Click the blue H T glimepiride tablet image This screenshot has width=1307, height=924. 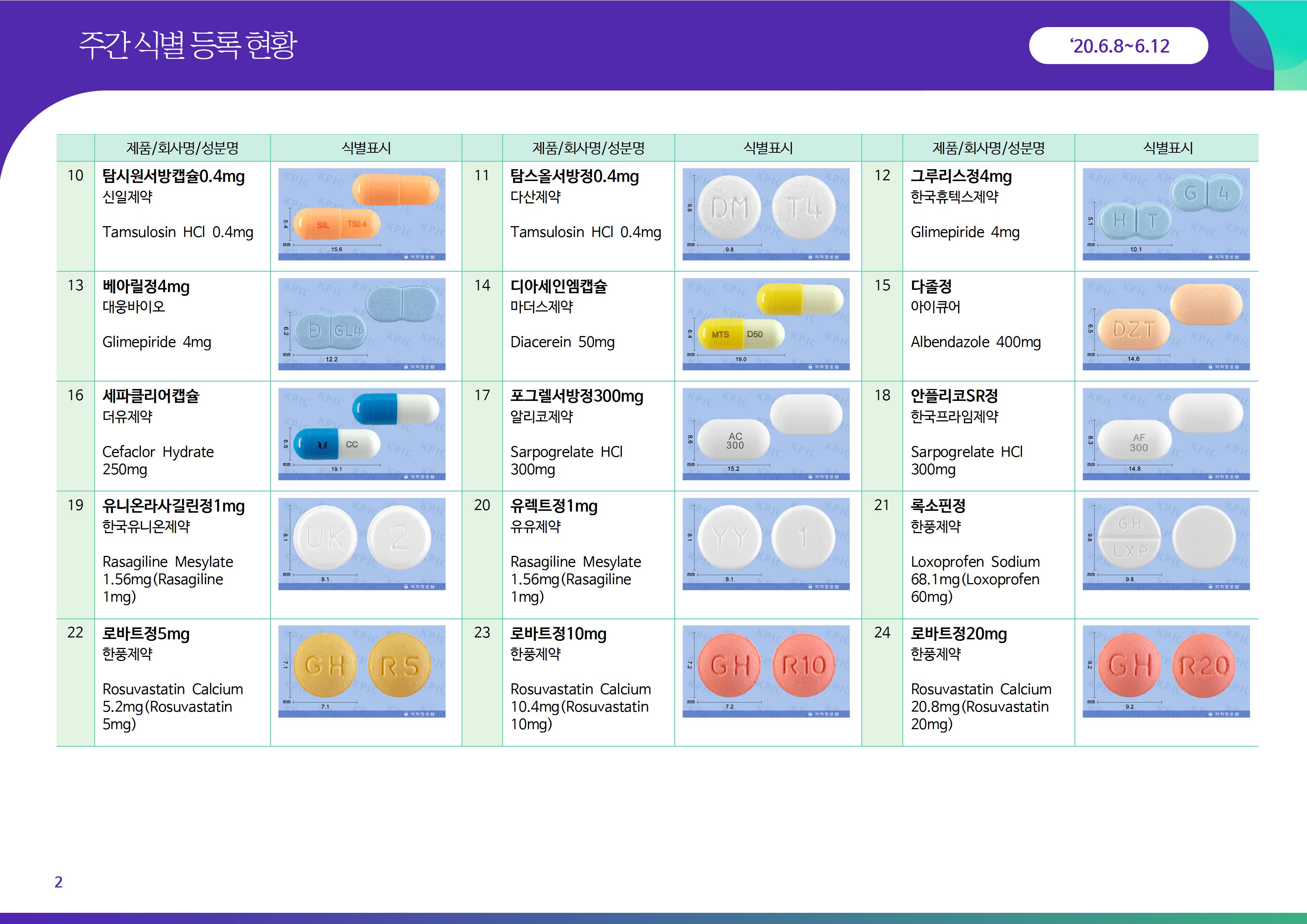[x=1166, y=214]
